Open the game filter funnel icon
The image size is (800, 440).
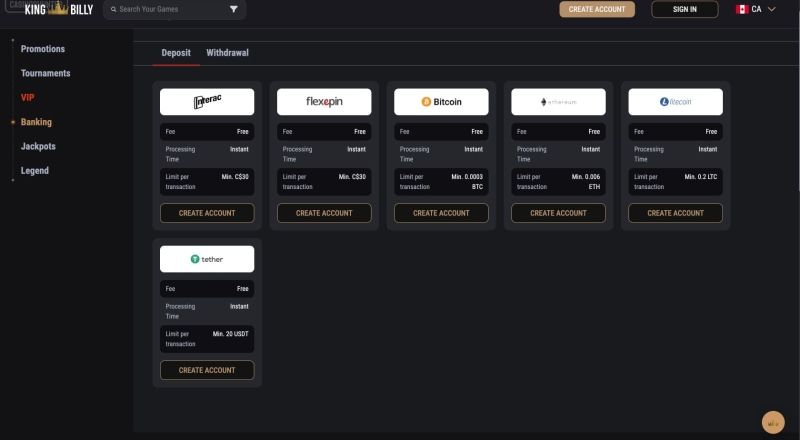233,9
